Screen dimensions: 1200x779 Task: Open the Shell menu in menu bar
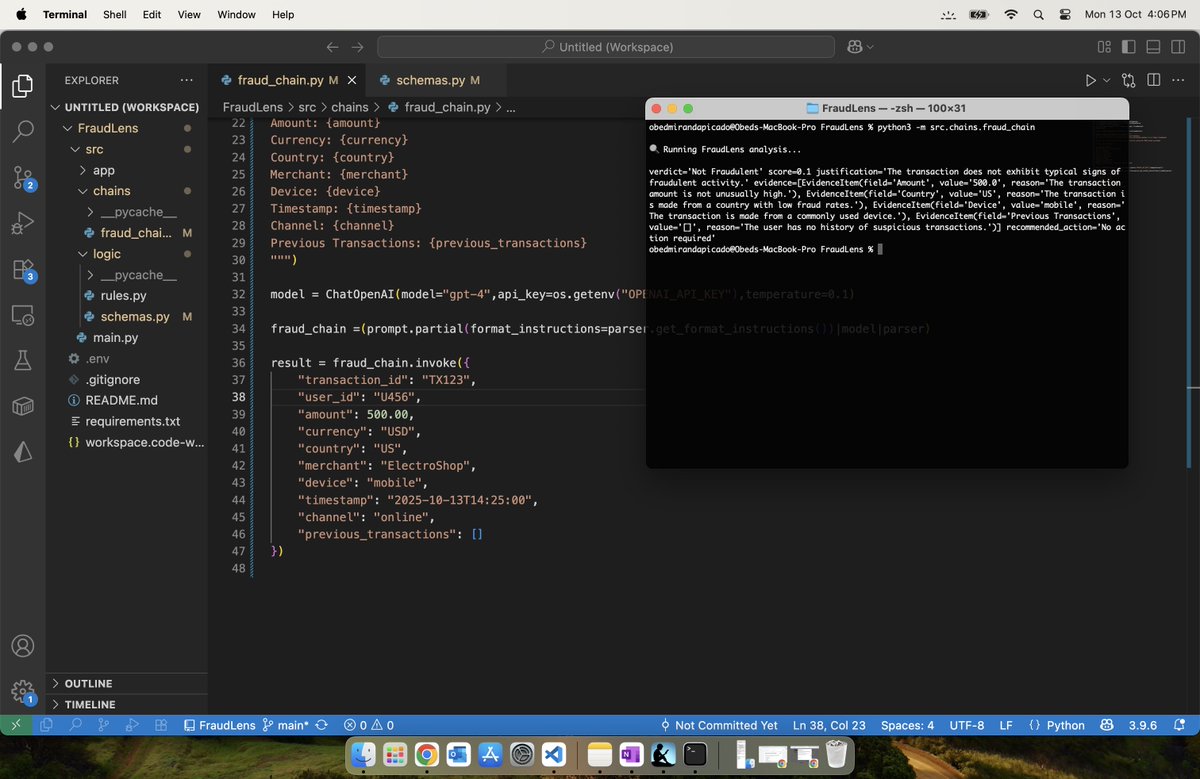click(114, 14)
